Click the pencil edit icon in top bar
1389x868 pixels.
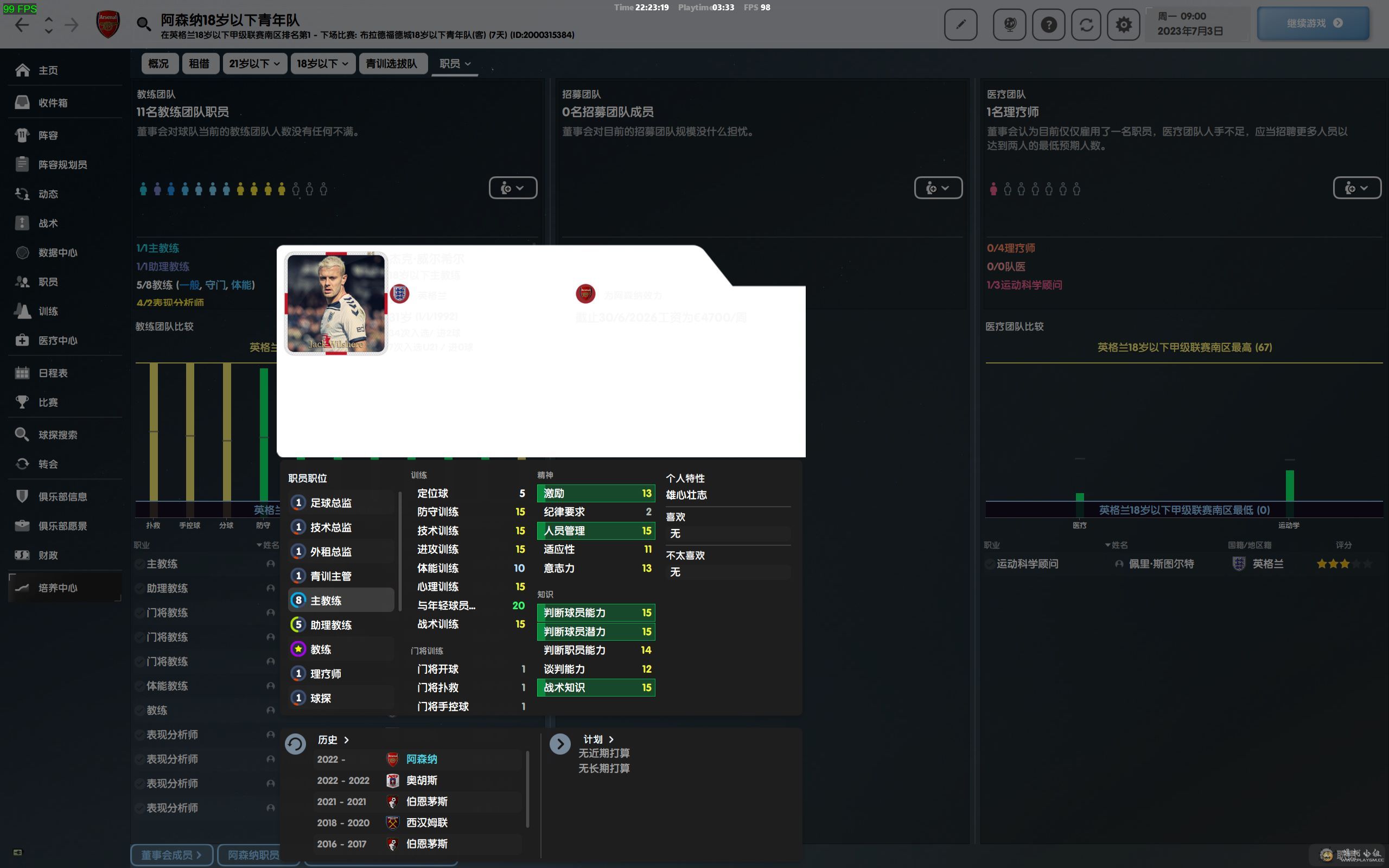pyautogui.click(x=960, y=24)
